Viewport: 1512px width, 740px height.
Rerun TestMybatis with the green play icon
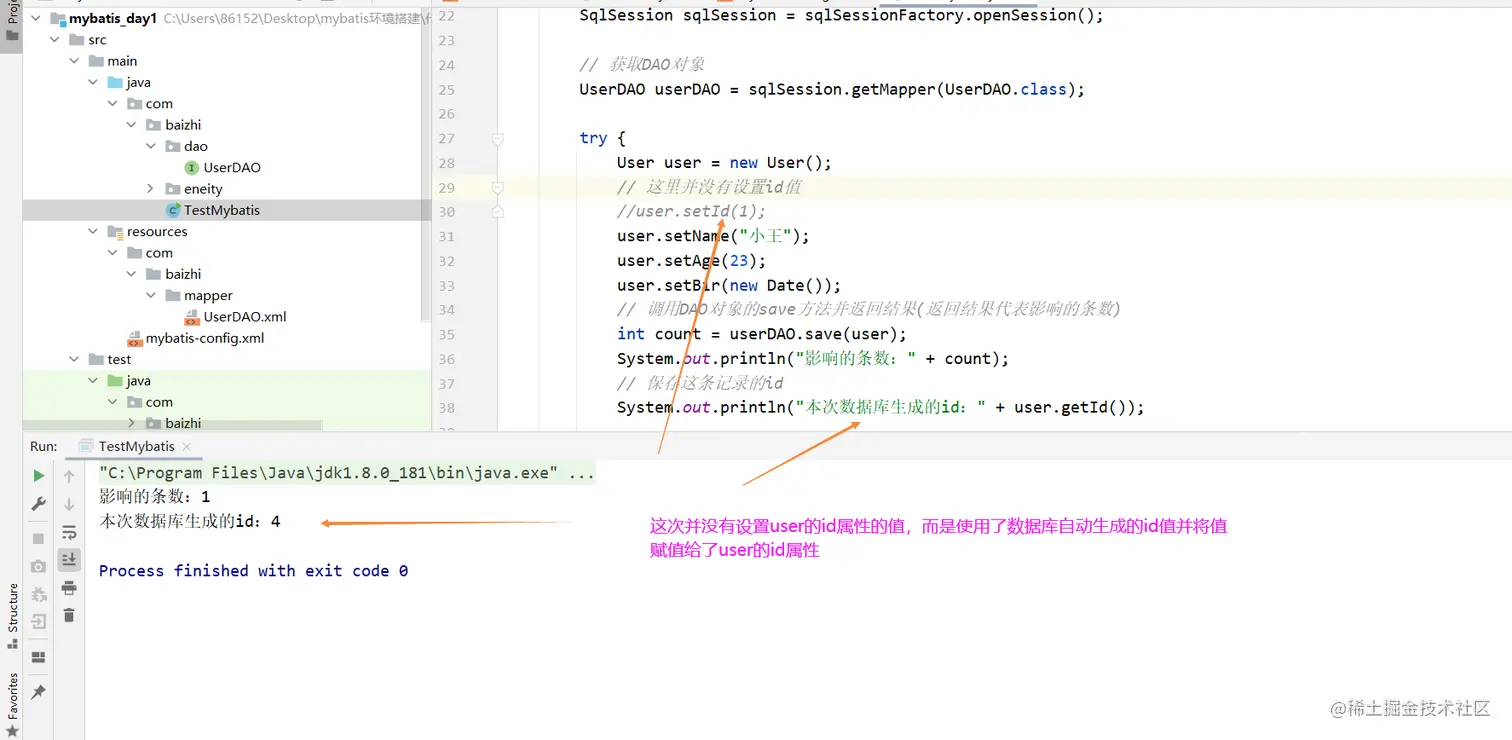coord(39,476)
